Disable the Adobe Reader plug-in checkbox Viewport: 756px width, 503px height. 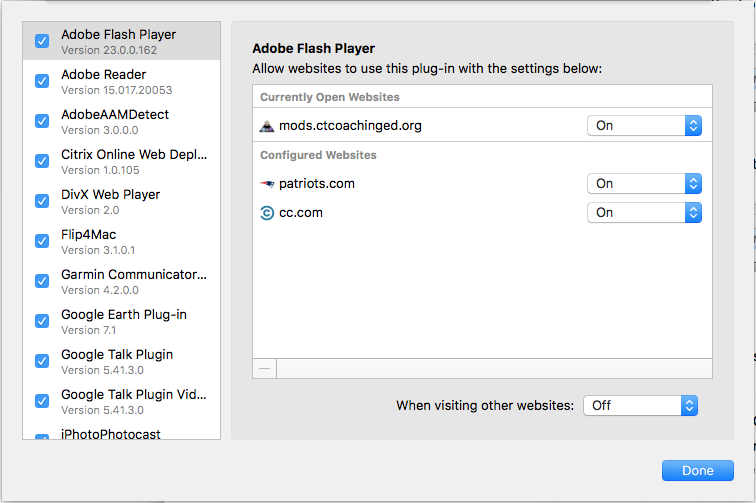(42, 81)
